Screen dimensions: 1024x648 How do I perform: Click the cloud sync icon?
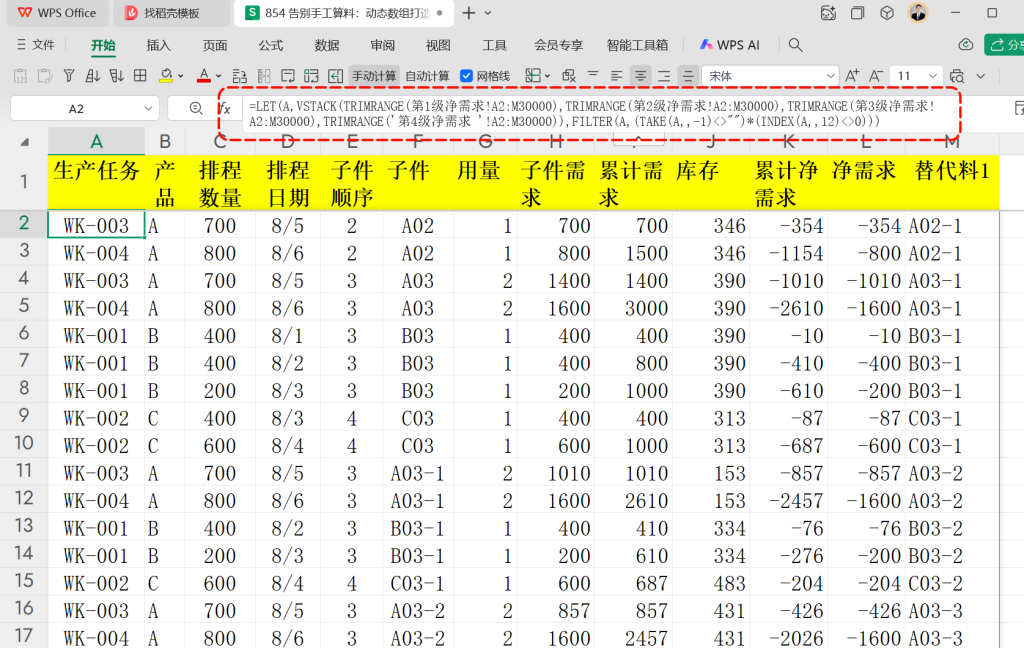965,44
